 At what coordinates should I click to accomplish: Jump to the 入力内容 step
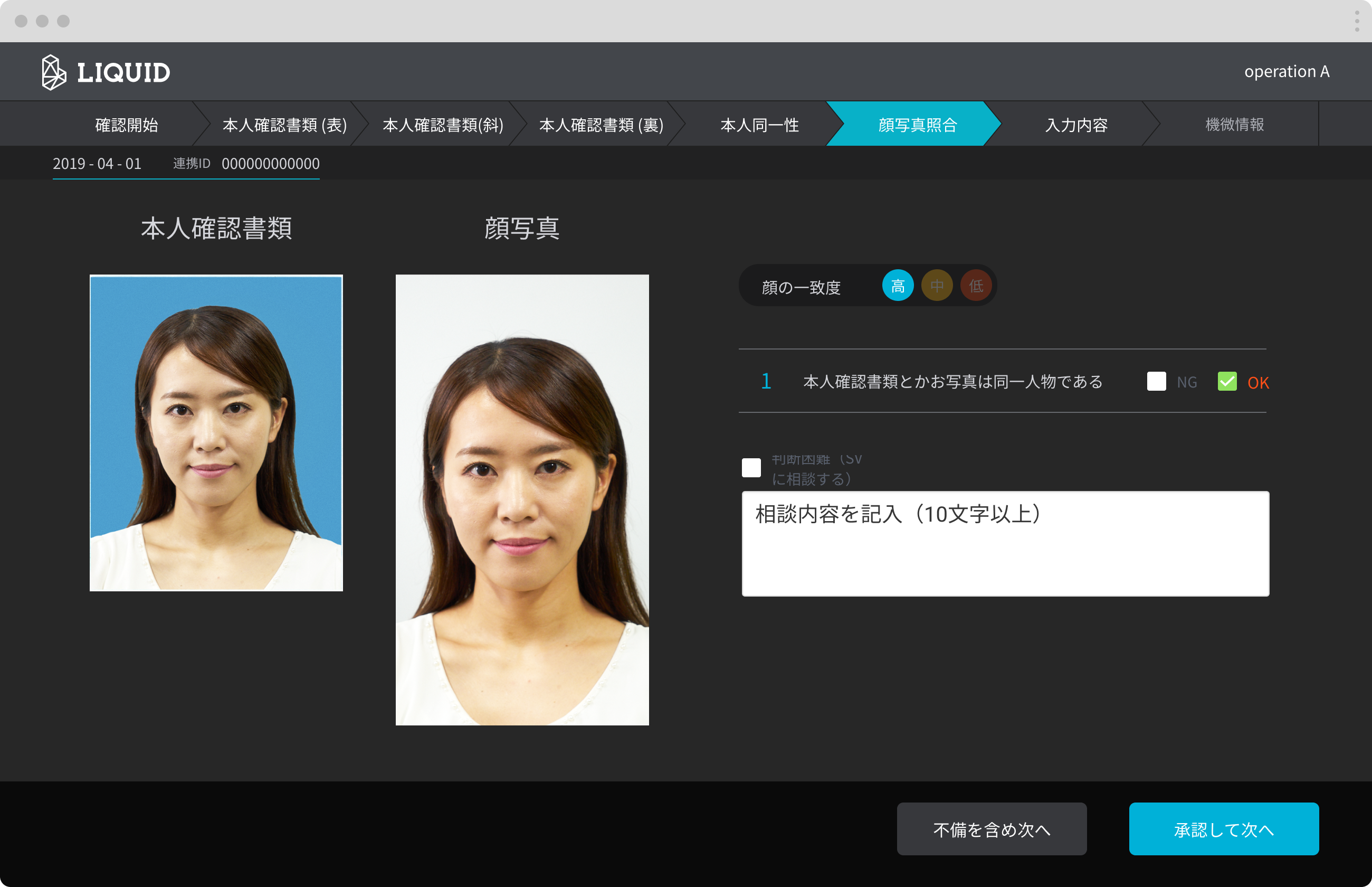pos(1076,125)
